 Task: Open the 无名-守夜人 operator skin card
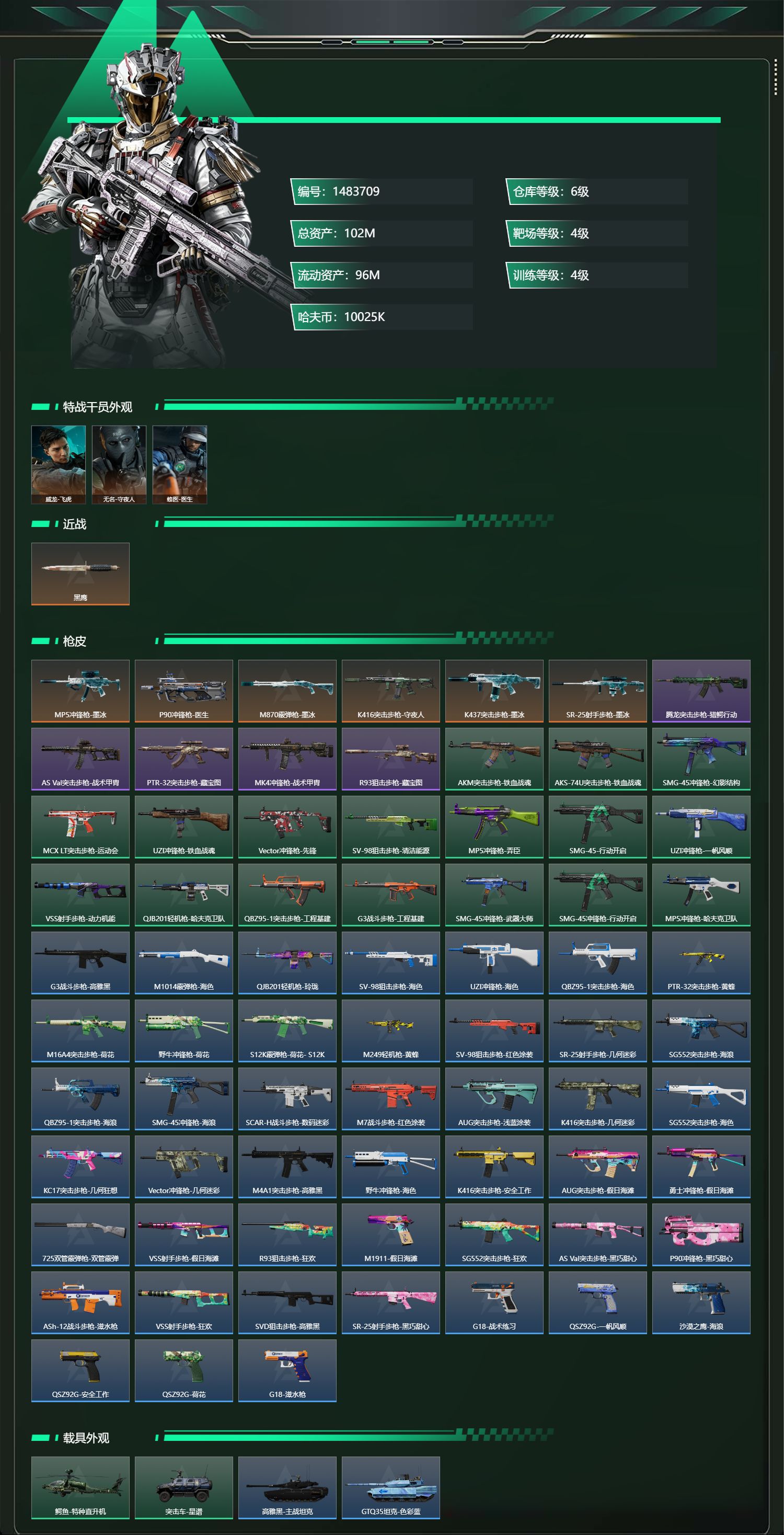[x=119, y=465]
